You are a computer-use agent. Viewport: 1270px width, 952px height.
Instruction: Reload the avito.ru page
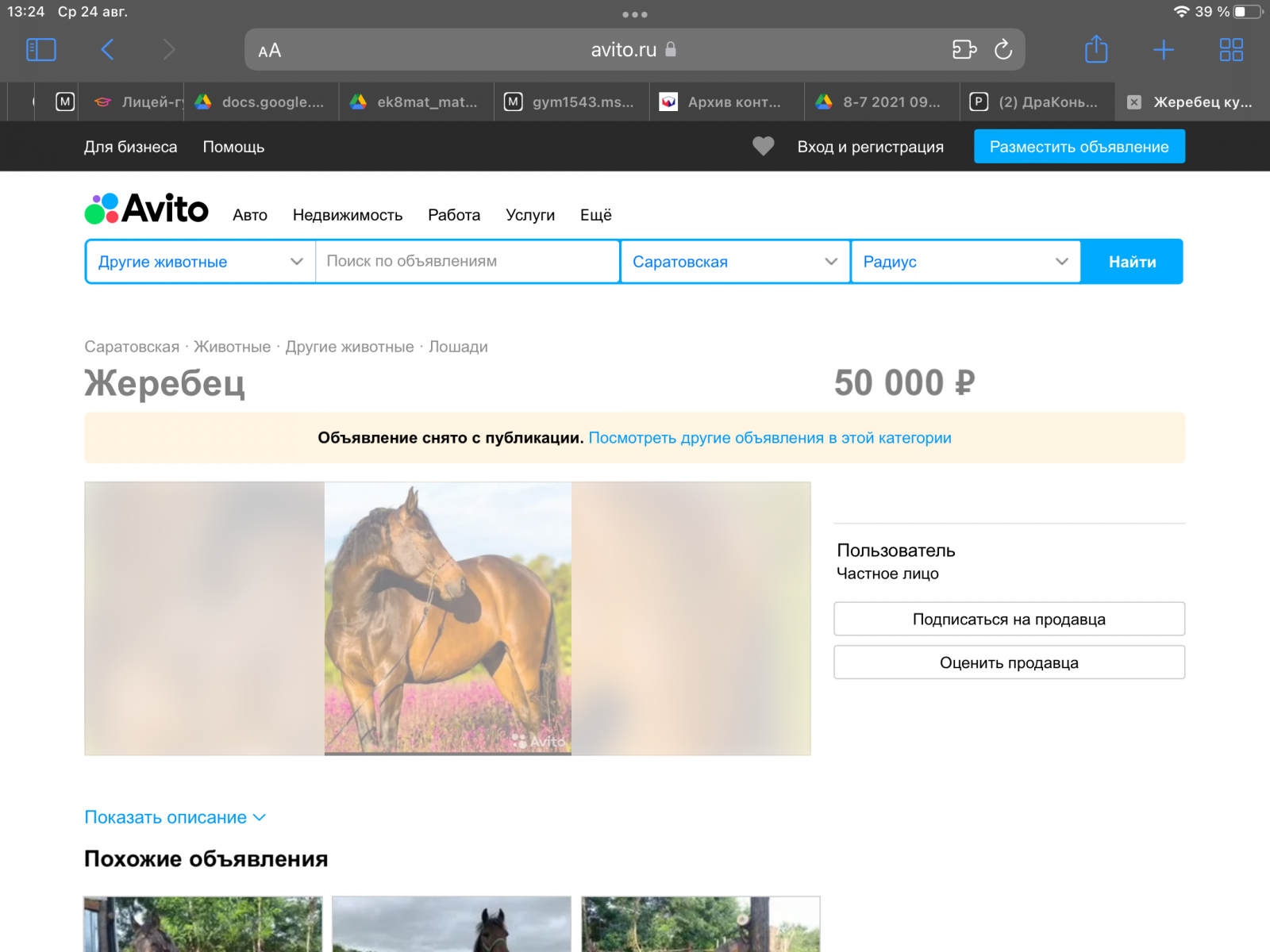pyautogui.click(x=1003, y=50)
